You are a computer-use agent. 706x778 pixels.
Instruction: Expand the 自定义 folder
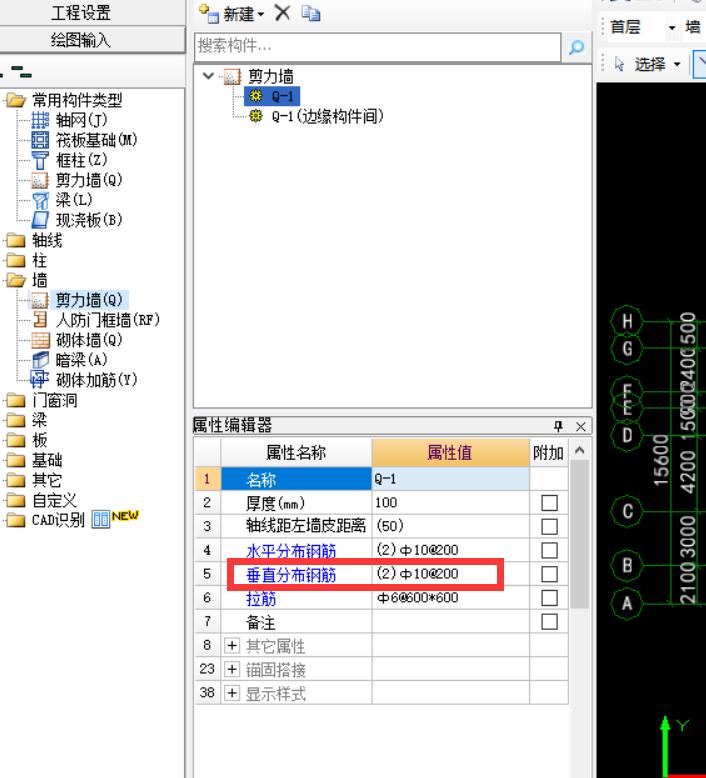[x=16, y=500]
